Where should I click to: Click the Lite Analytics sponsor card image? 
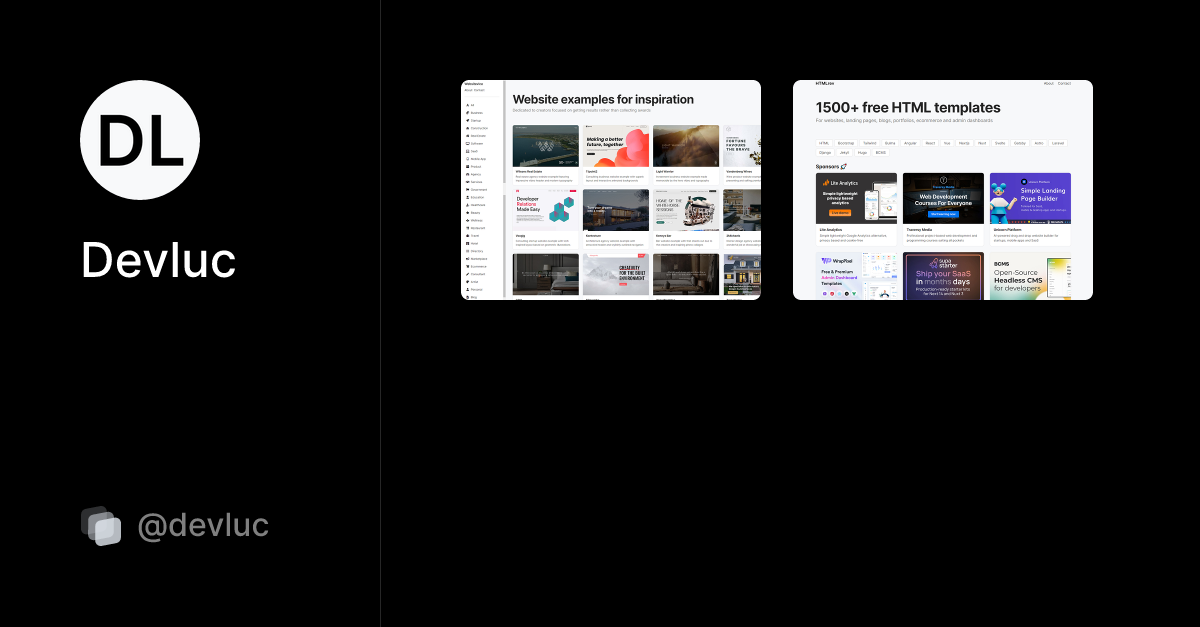[x=856, y=198]
